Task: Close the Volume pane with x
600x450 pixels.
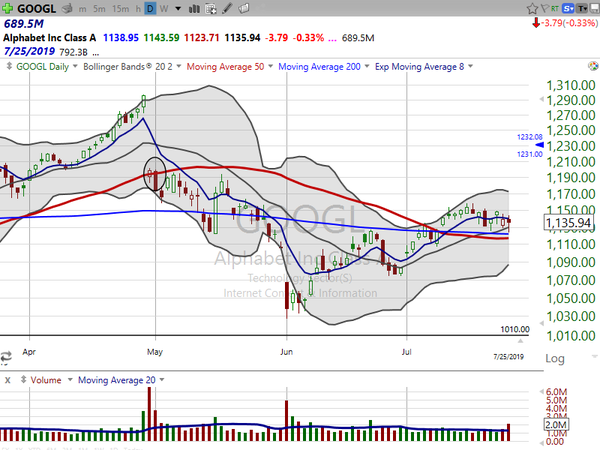Action: pos(7,380)
